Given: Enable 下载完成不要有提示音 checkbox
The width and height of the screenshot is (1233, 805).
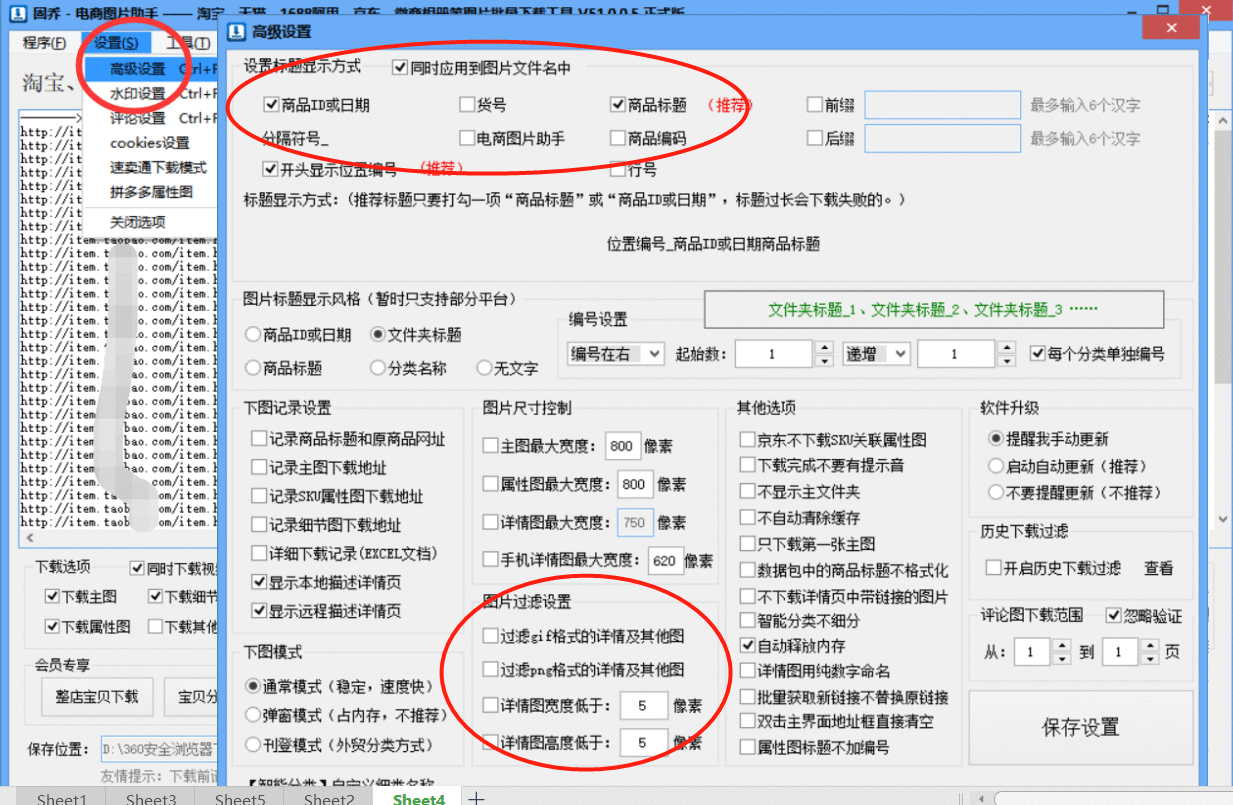Looking at the screenshot, I should click(x=822, y=465).
